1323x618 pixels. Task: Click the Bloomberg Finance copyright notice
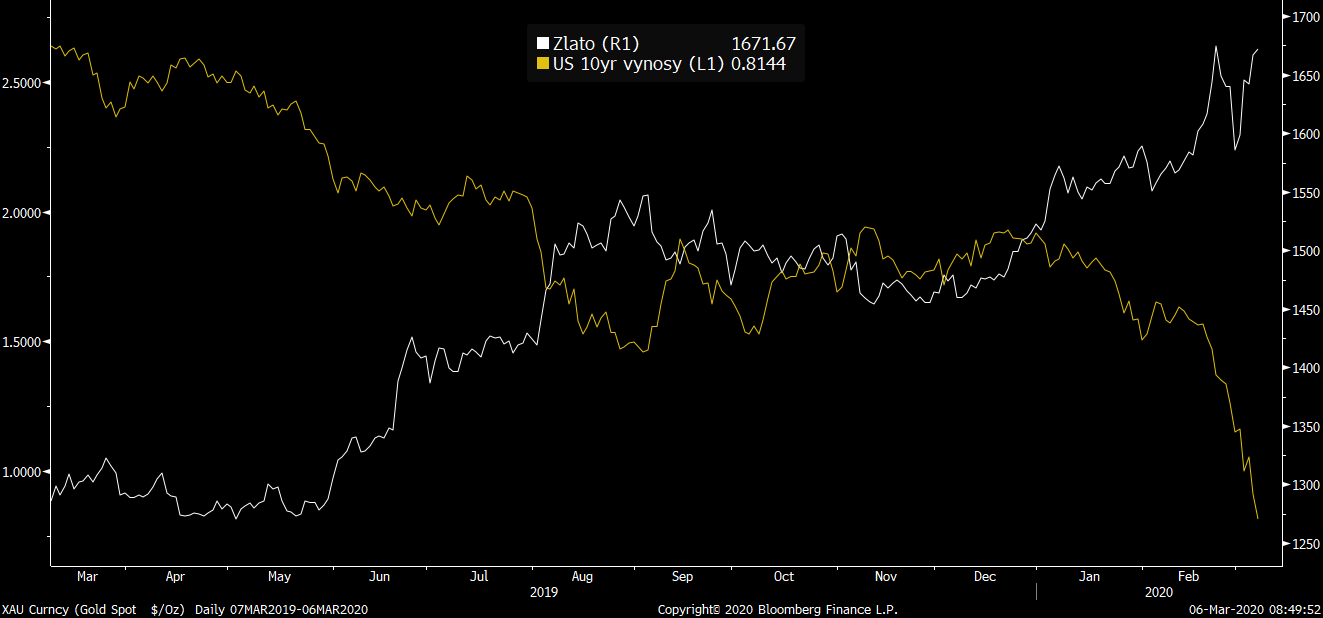click(x=777, y=609)
